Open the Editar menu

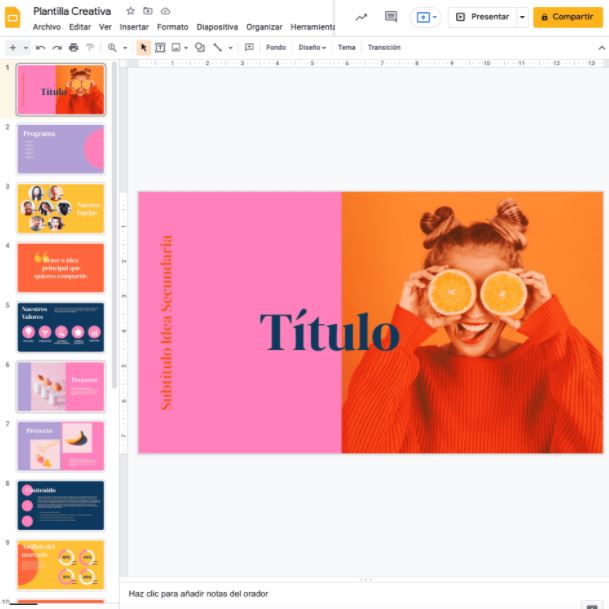[80, 27]
